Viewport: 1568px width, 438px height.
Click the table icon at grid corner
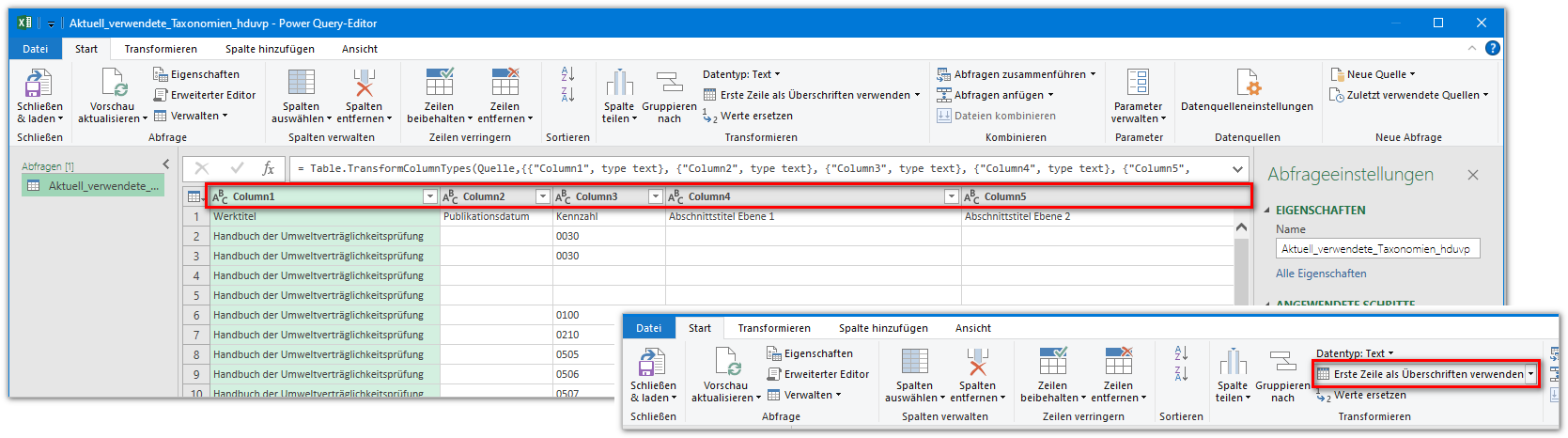[194, 196]
